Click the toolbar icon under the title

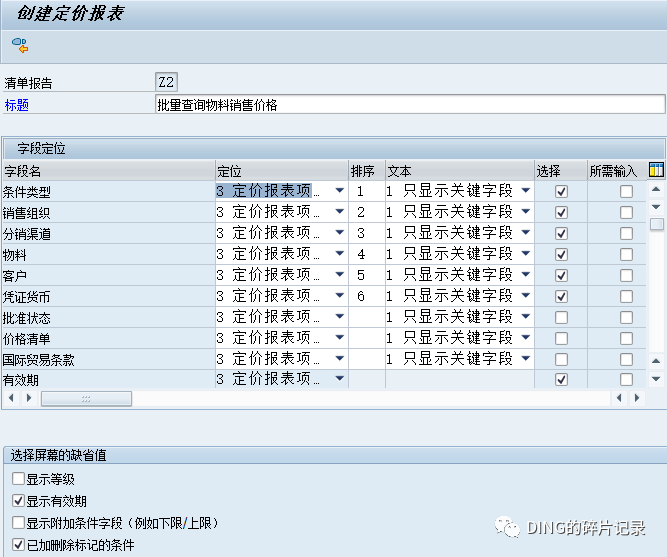[x=20, y=46]
